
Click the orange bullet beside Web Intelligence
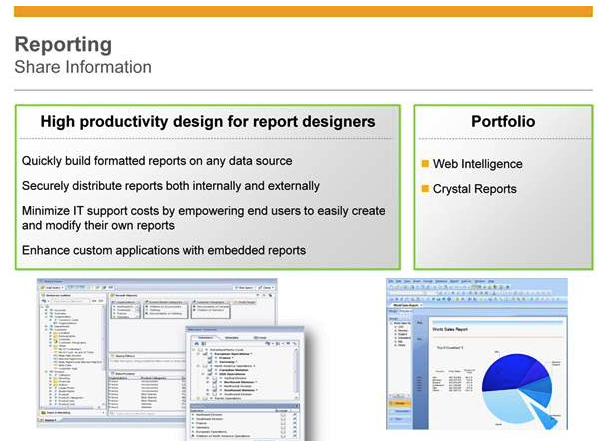click(425, 164)
